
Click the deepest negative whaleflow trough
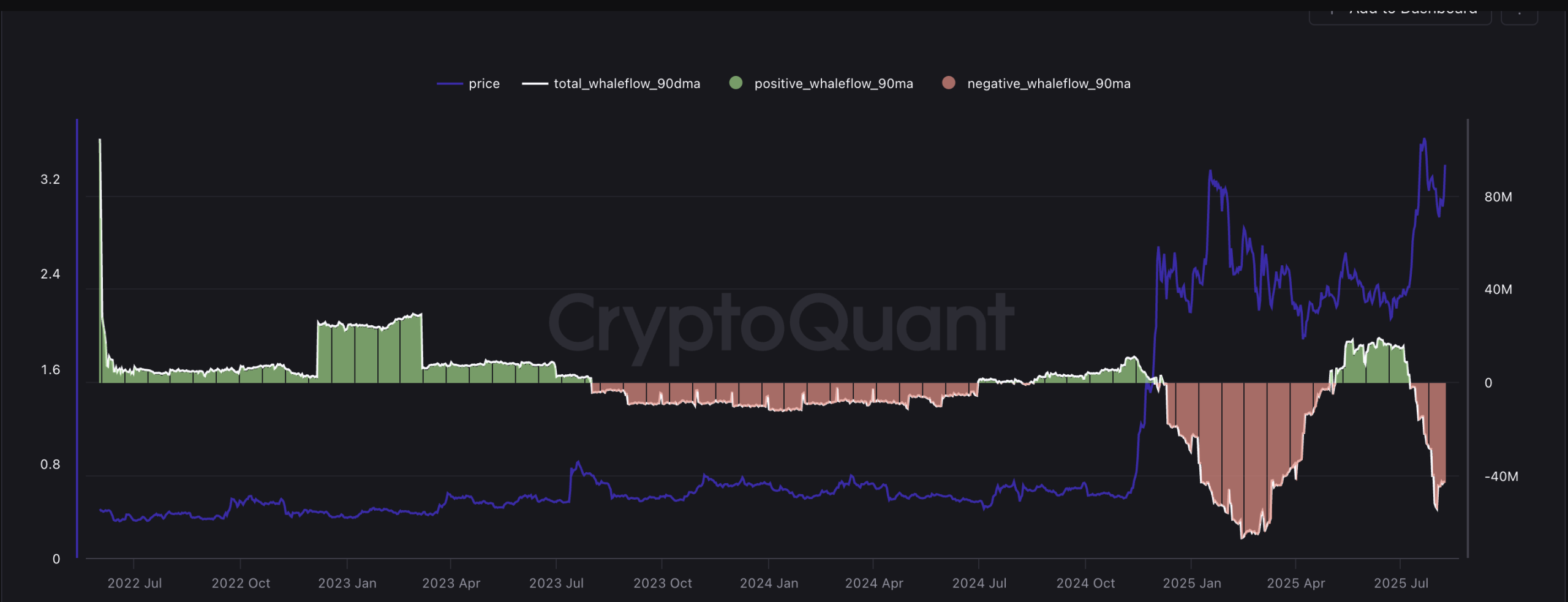1242,536
